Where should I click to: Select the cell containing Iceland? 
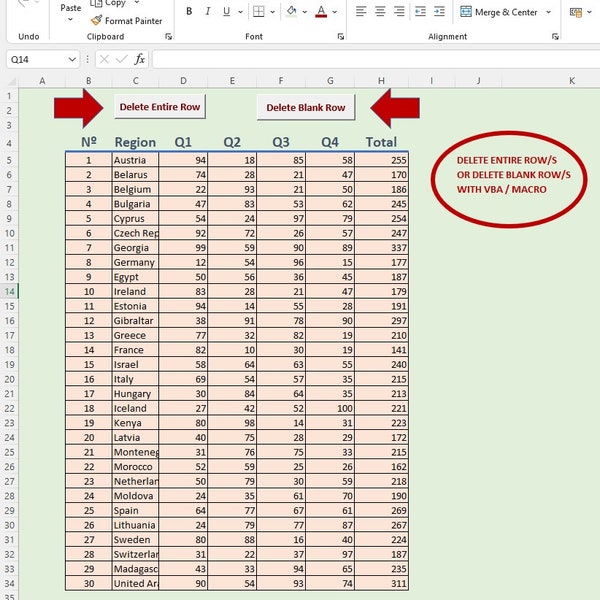coord(135,408)
